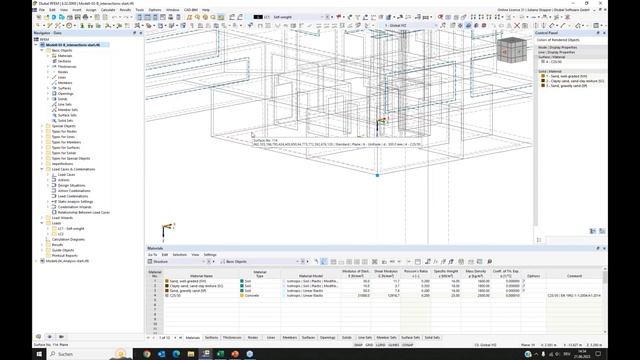Select Line | Display Properties in Control Panel
The image size is (640, 360).
pyautogui.click(x=556, y=52)
